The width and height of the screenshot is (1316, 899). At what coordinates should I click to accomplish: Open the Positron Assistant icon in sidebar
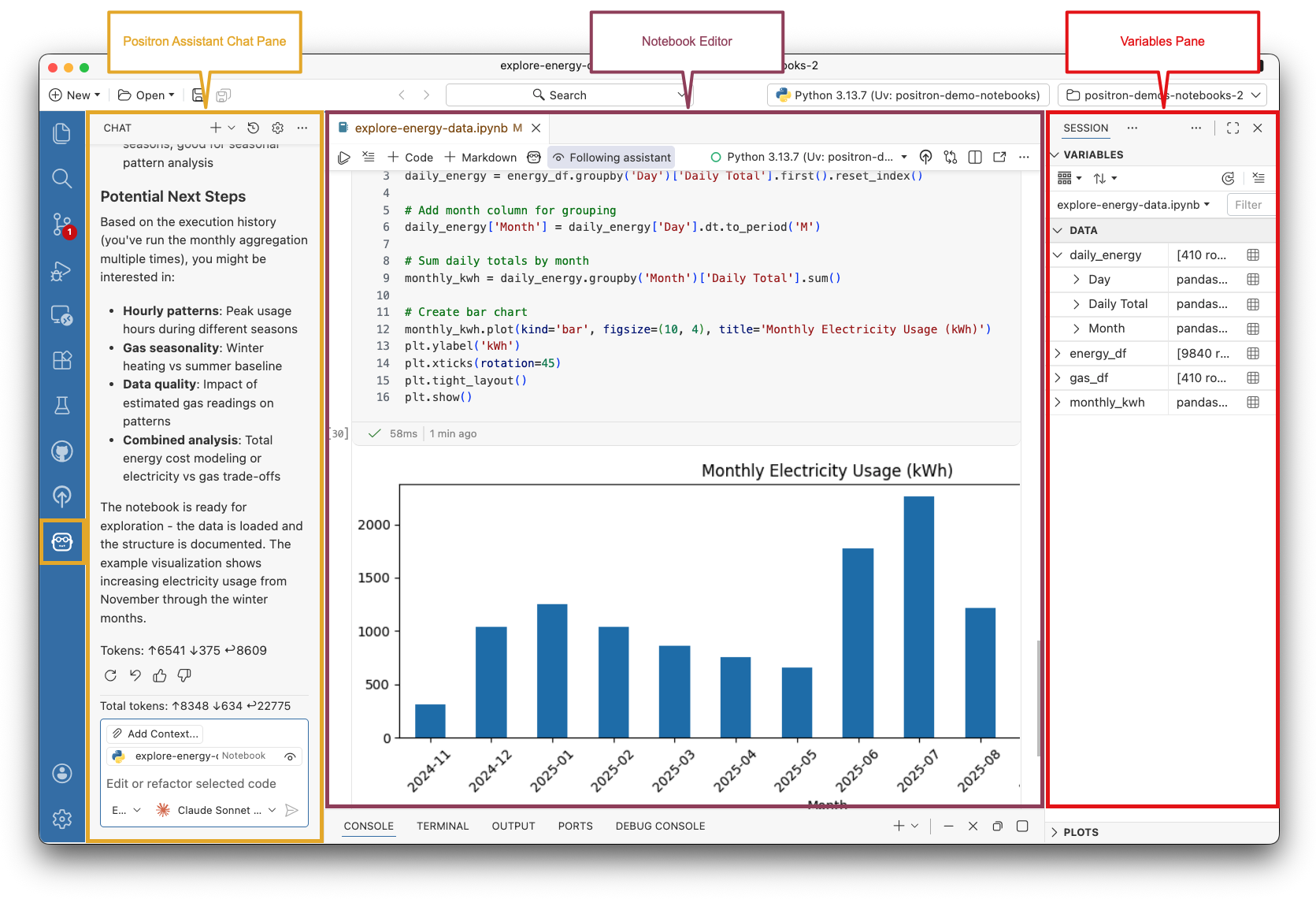(62, 541)
